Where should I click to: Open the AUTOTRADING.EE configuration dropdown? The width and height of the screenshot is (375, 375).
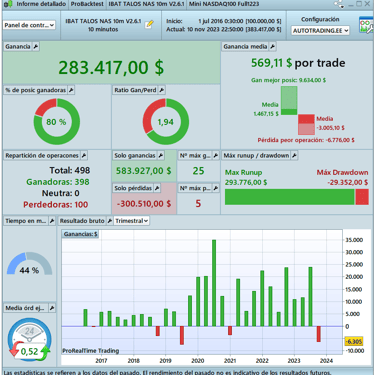pos(320,31)
